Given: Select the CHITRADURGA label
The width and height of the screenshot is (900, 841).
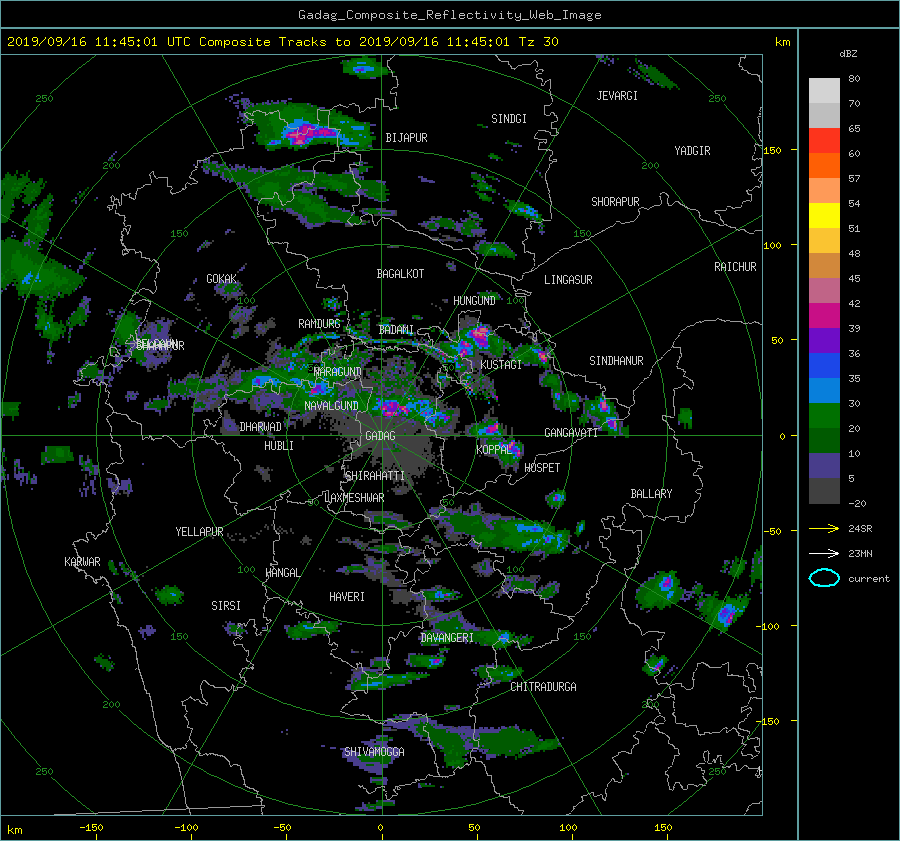Looking at the screenshot, I should tap(543, 687).
